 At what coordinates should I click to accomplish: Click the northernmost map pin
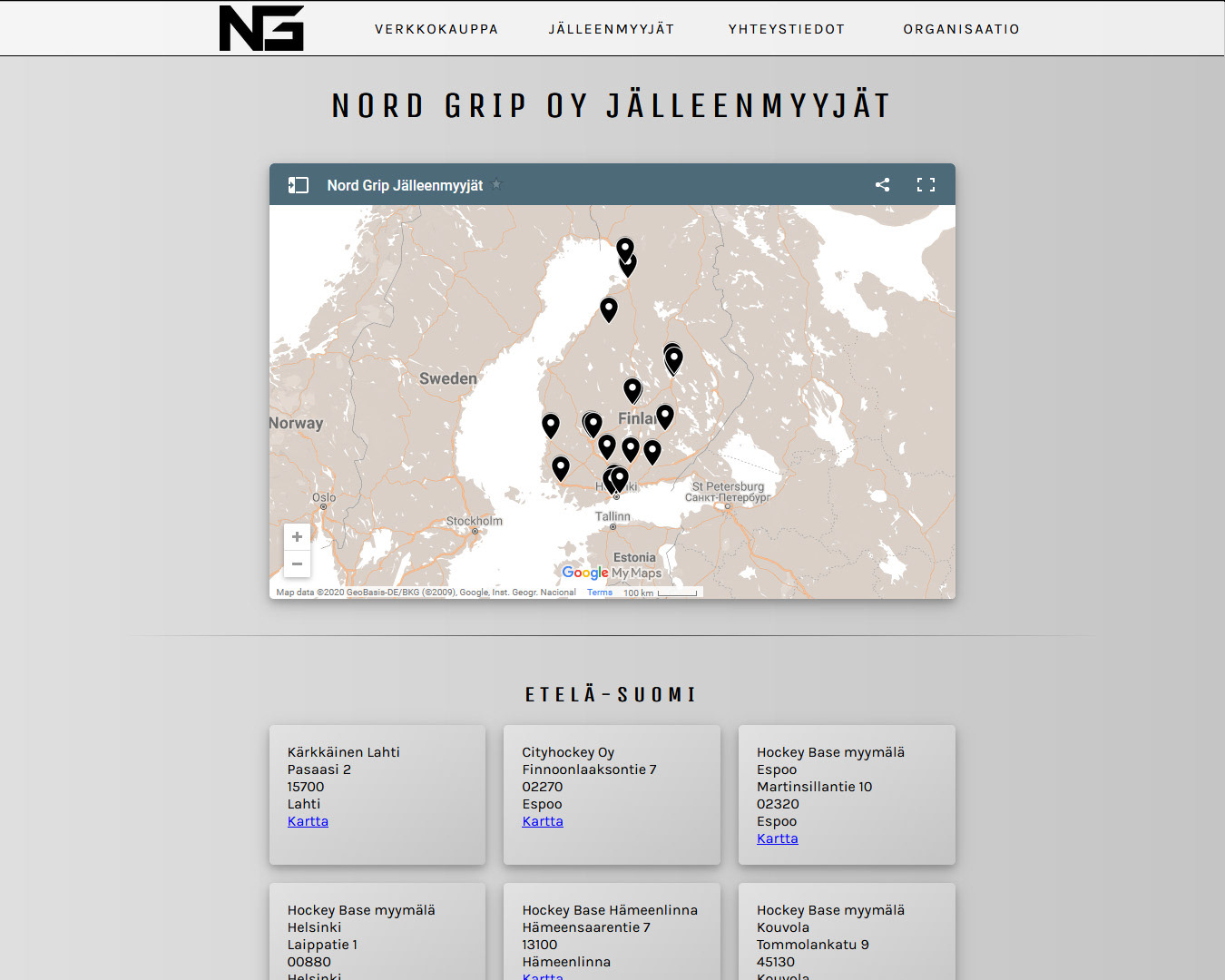point(625,248)
